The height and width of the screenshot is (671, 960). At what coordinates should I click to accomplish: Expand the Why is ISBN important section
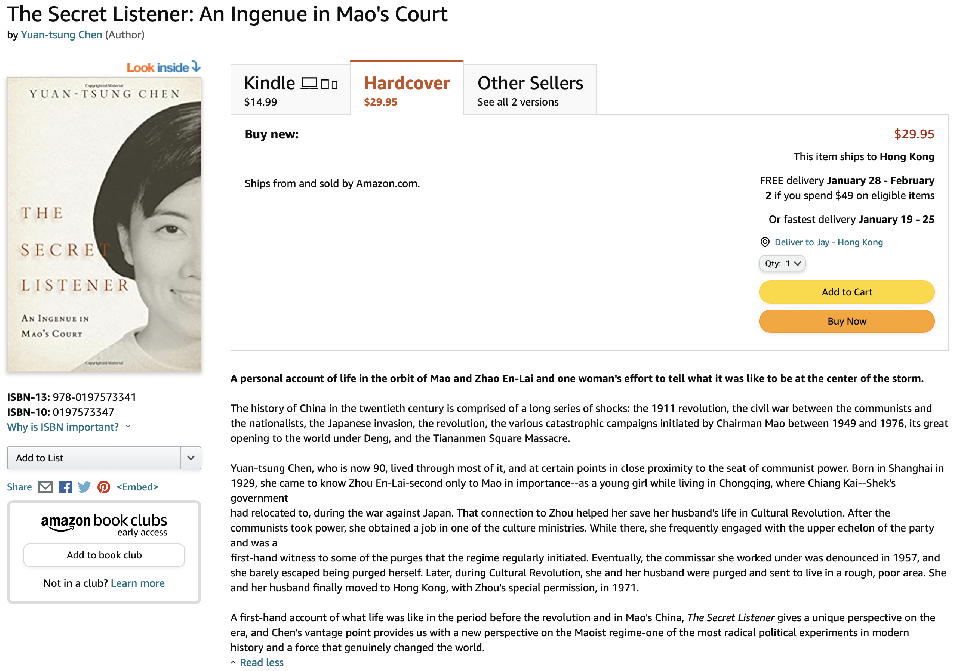pyautogui.click(x=69, y=427)
